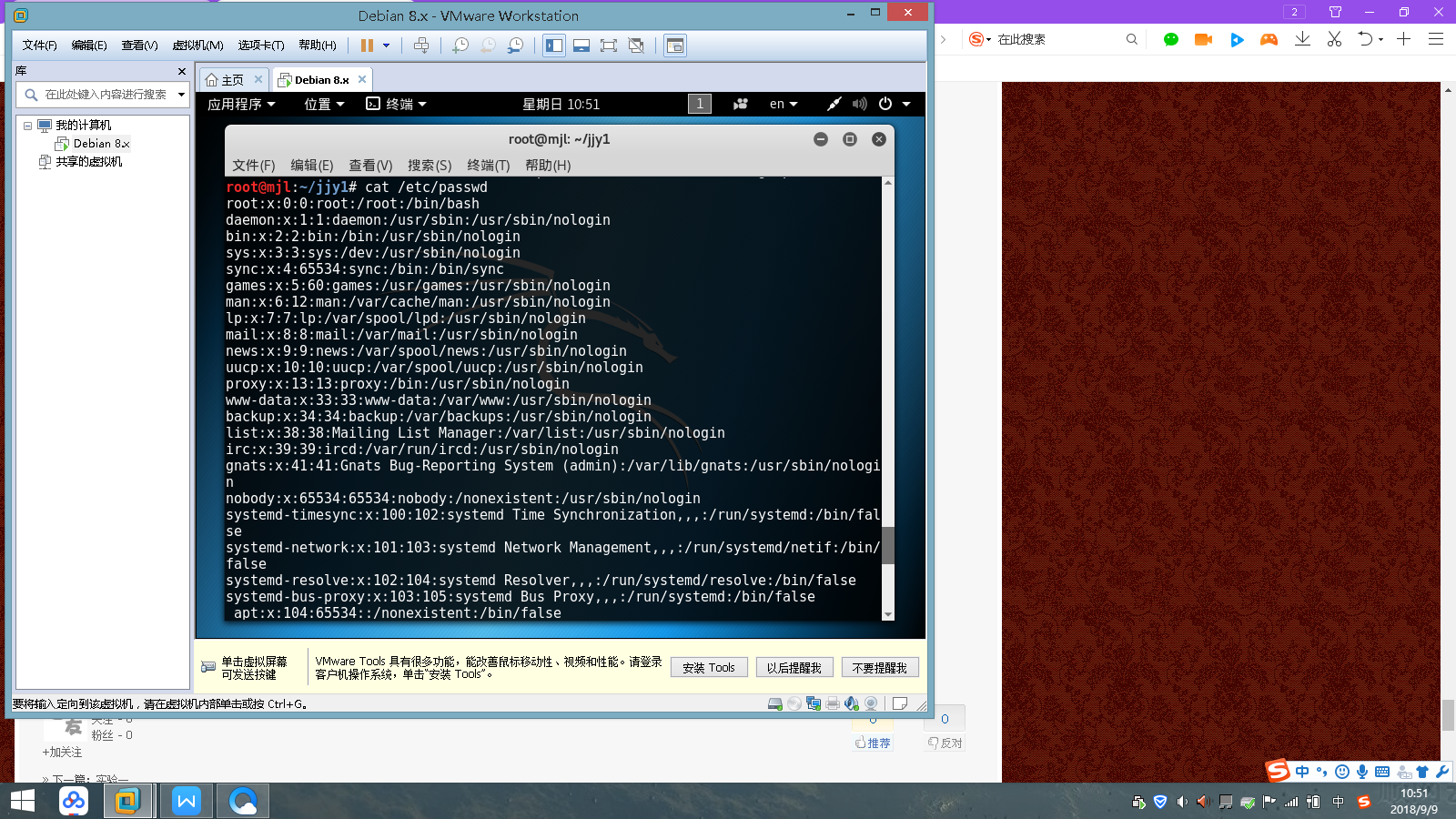Click the CD/DVD drive status icon
1456x819 pixels.
794,703
